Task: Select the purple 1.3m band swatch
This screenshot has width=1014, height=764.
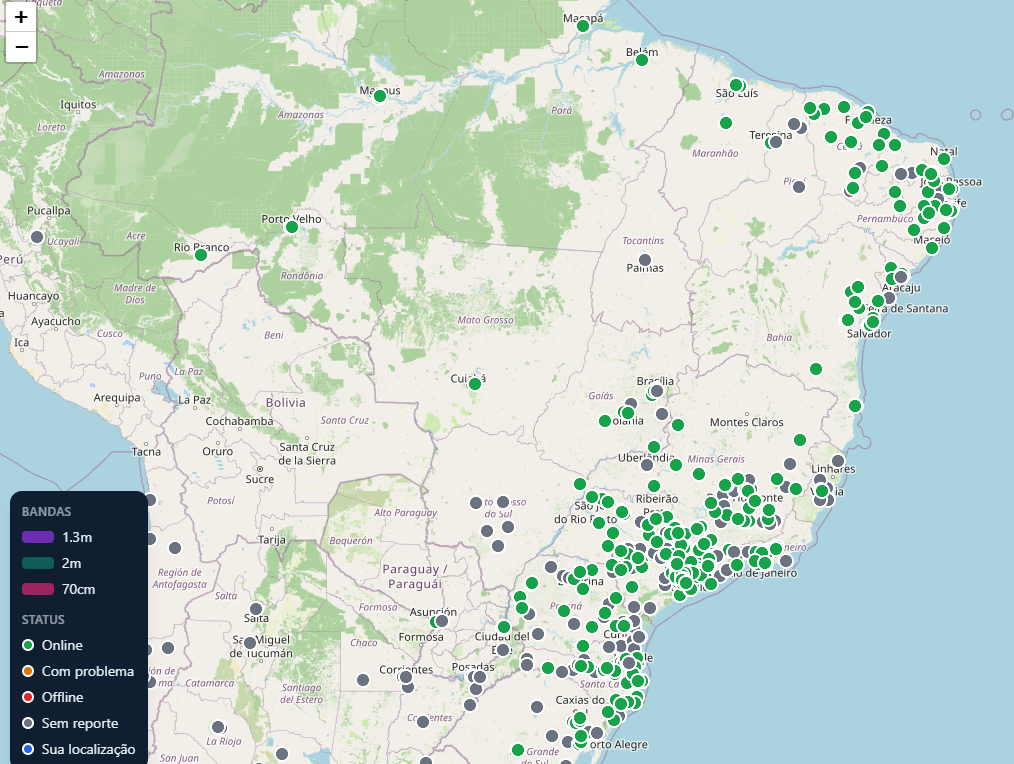Action: [38, 537]
